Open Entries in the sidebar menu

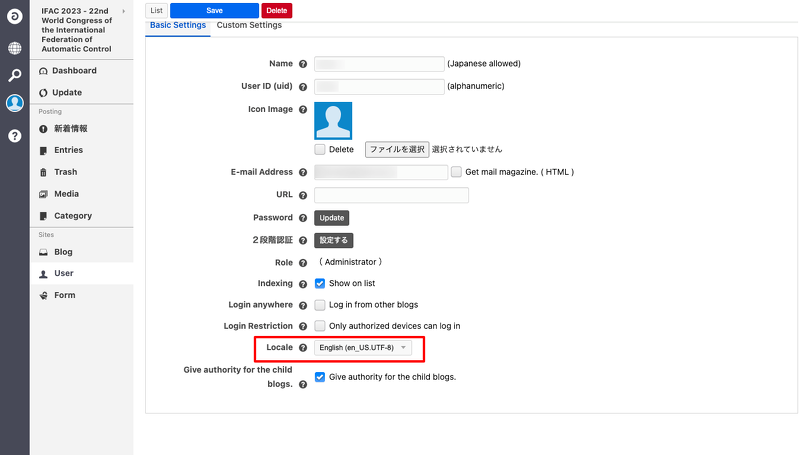pyautogui.click(x=69, y=150)
